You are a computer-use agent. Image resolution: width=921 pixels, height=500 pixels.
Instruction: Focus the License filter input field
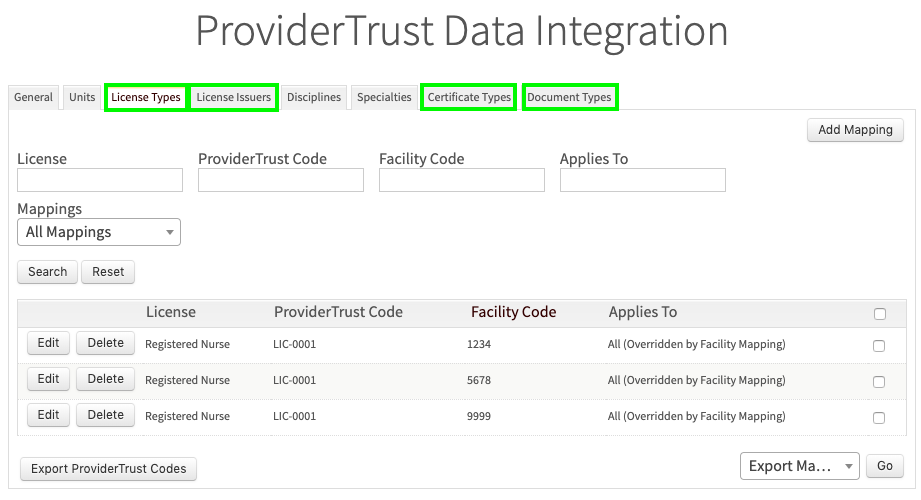point(100,180)
